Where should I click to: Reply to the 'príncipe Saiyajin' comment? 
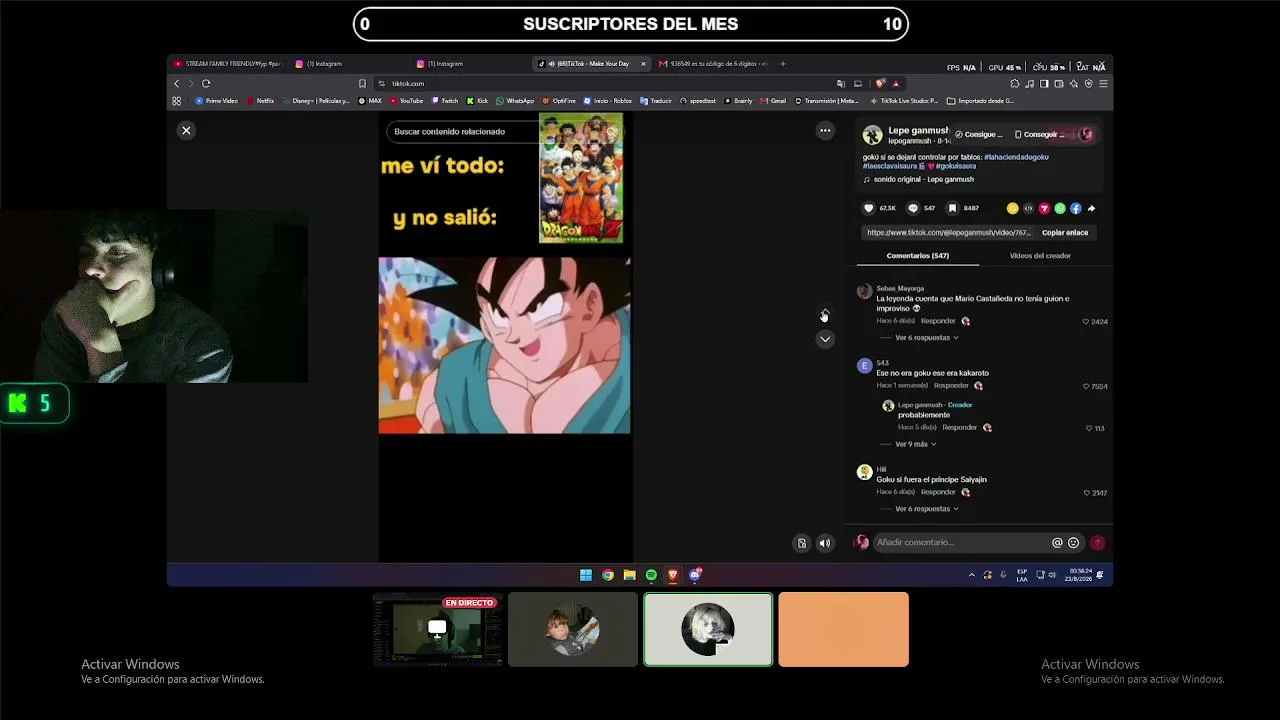coord(938,492)
